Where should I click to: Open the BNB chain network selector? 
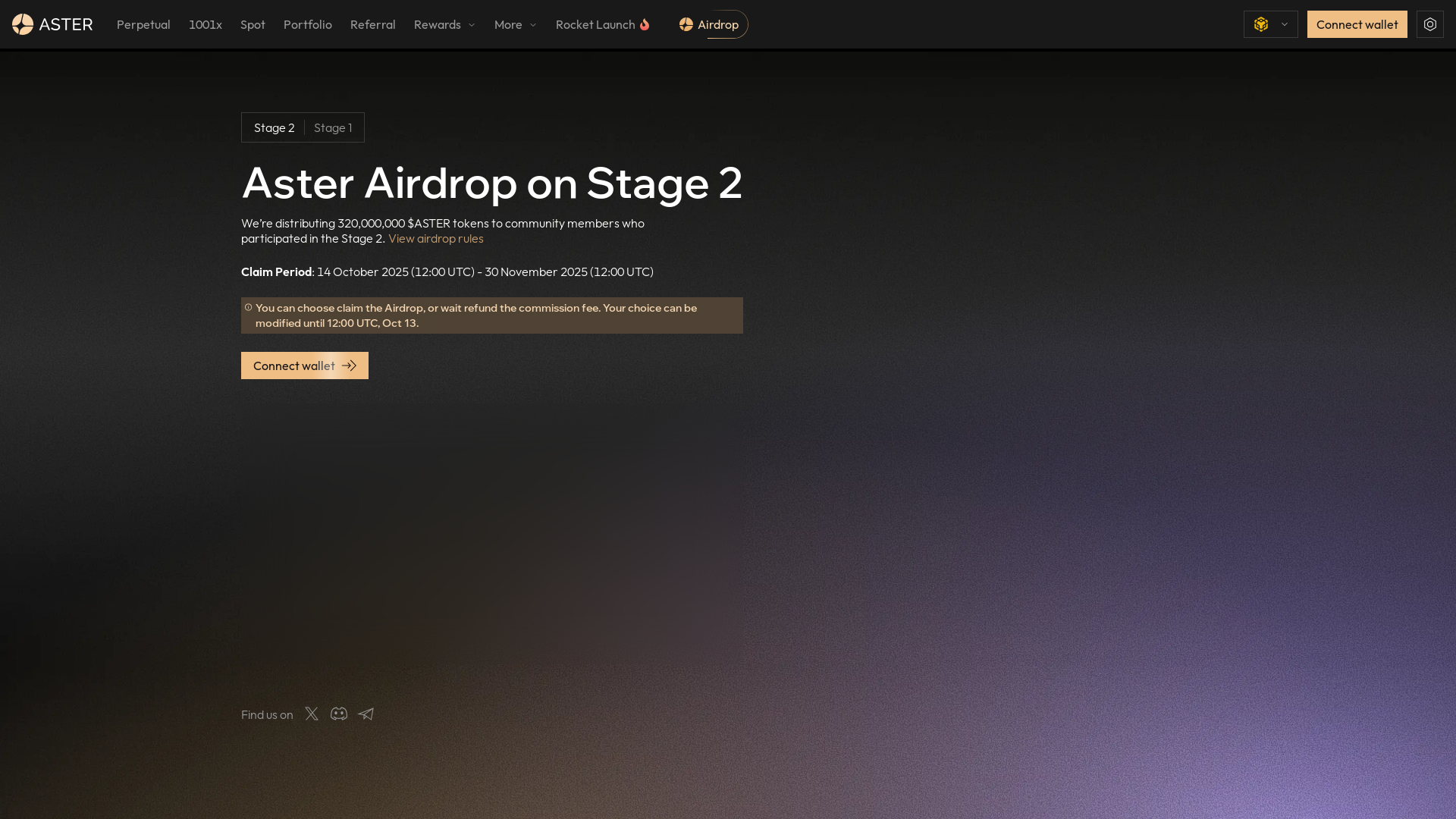(x=1271, y=24)
